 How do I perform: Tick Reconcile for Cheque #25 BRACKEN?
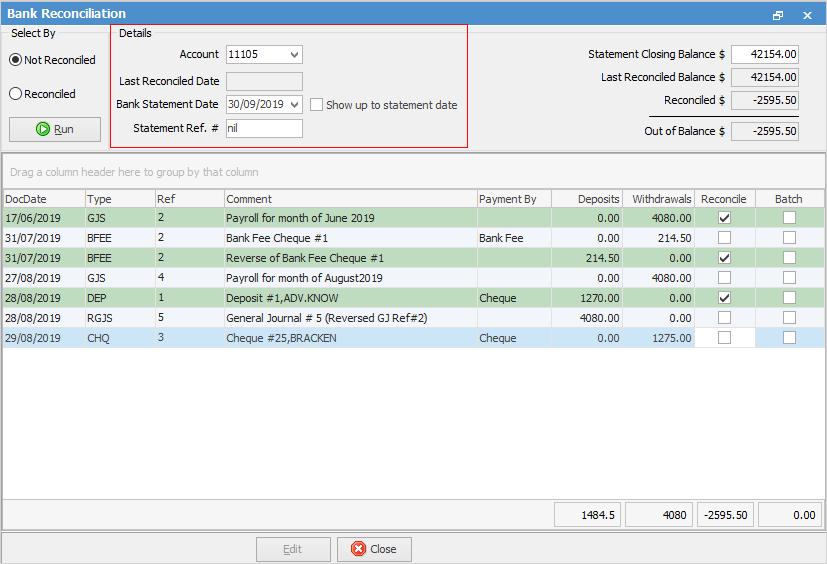(x=724, y=338)
